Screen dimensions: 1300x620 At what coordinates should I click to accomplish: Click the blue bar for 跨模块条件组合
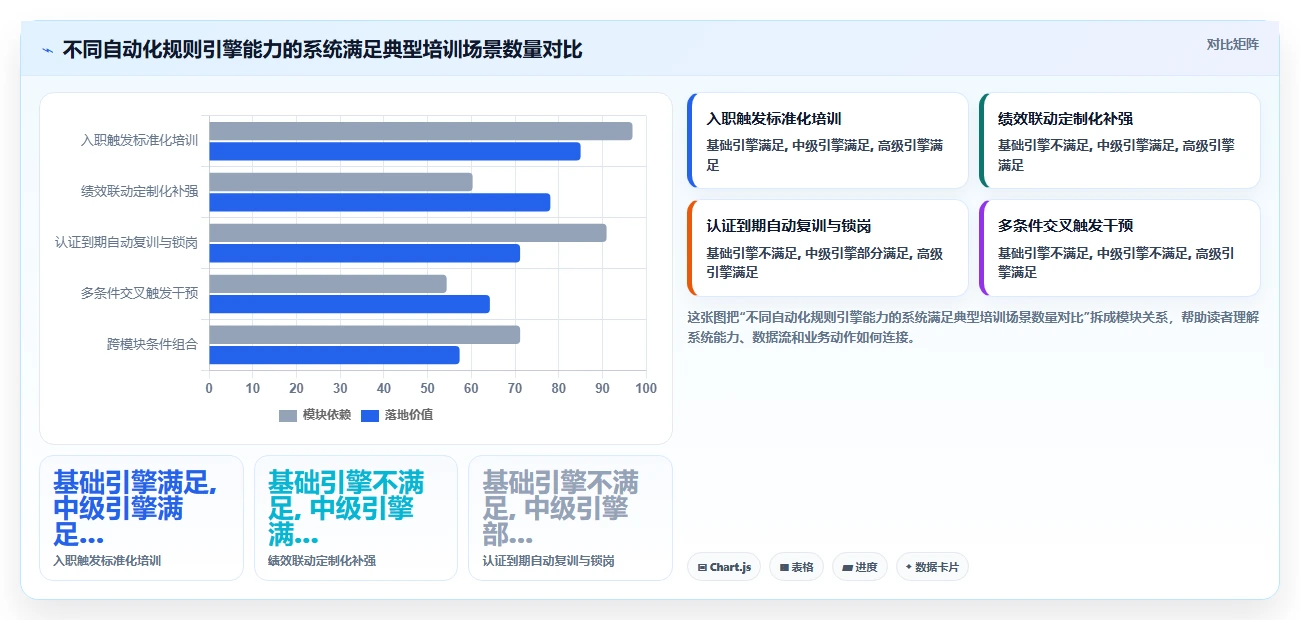334,355
